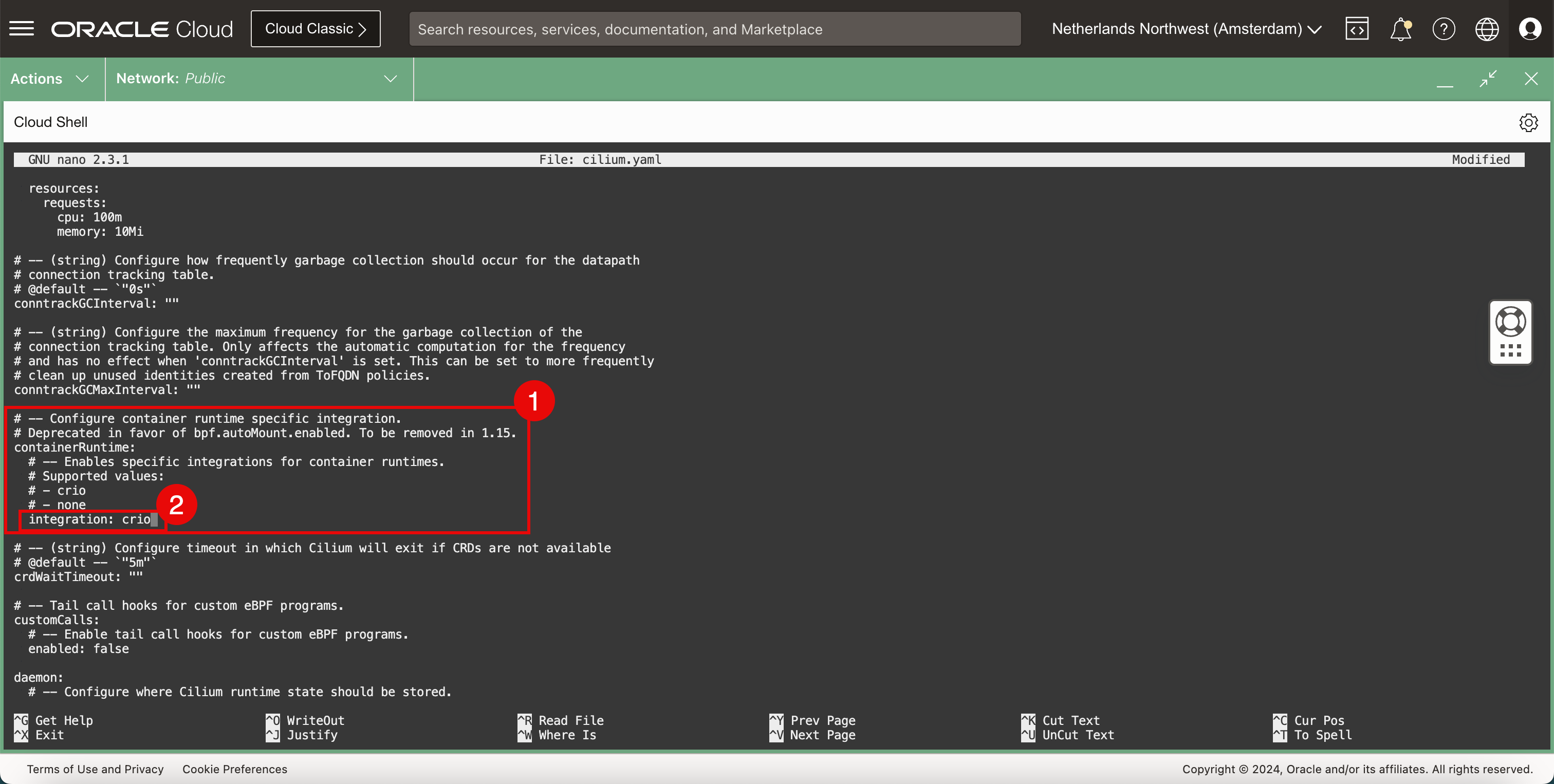Click the lifebuoy support widget icon
Image resolution: width=1554 pixels, height=784 pixels.
1510,322
